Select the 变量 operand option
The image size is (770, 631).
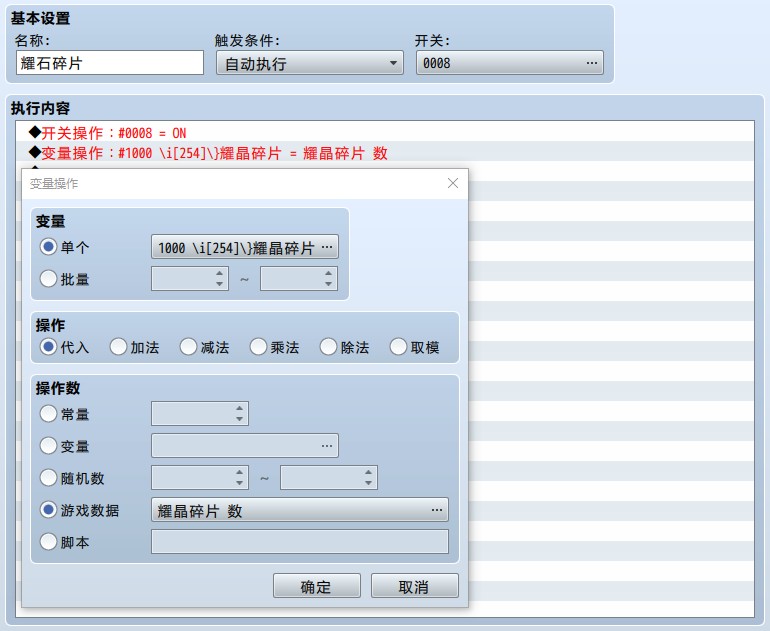(x=48, y=445)
